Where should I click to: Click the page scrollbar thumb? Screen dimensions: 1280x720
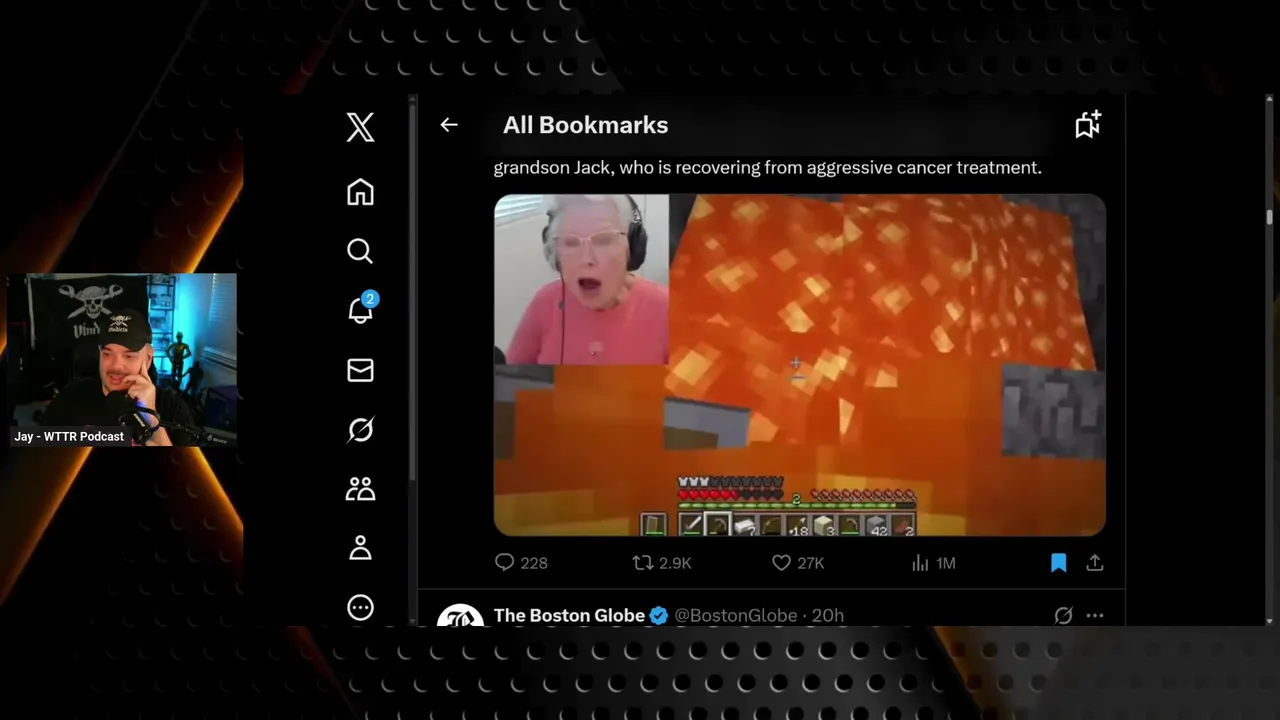1270,217
